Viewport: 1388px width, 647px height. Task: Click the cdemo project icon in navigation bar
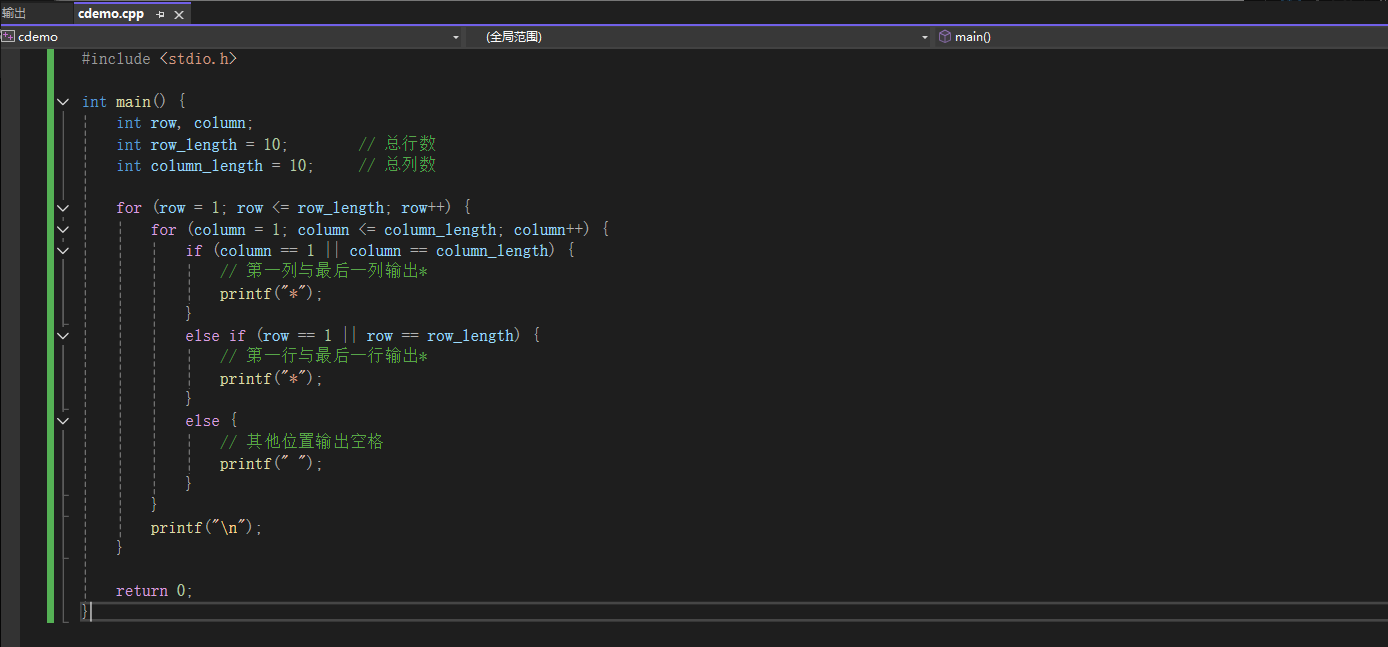pyautogui.click(x=8, y=36)
